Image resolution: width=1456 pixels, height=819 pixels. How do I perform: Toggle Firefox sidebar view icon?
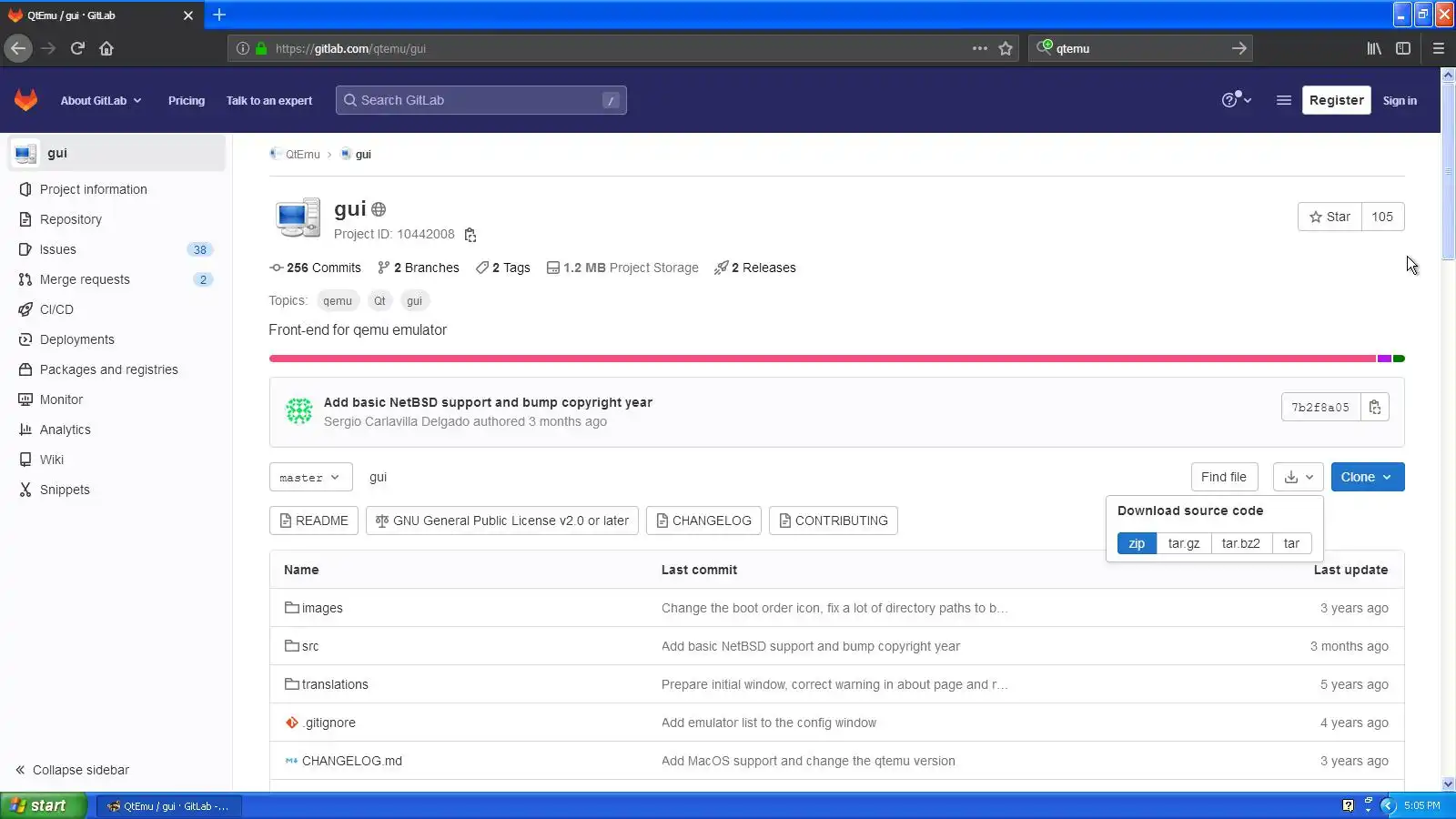click(x=1403, y=48)
